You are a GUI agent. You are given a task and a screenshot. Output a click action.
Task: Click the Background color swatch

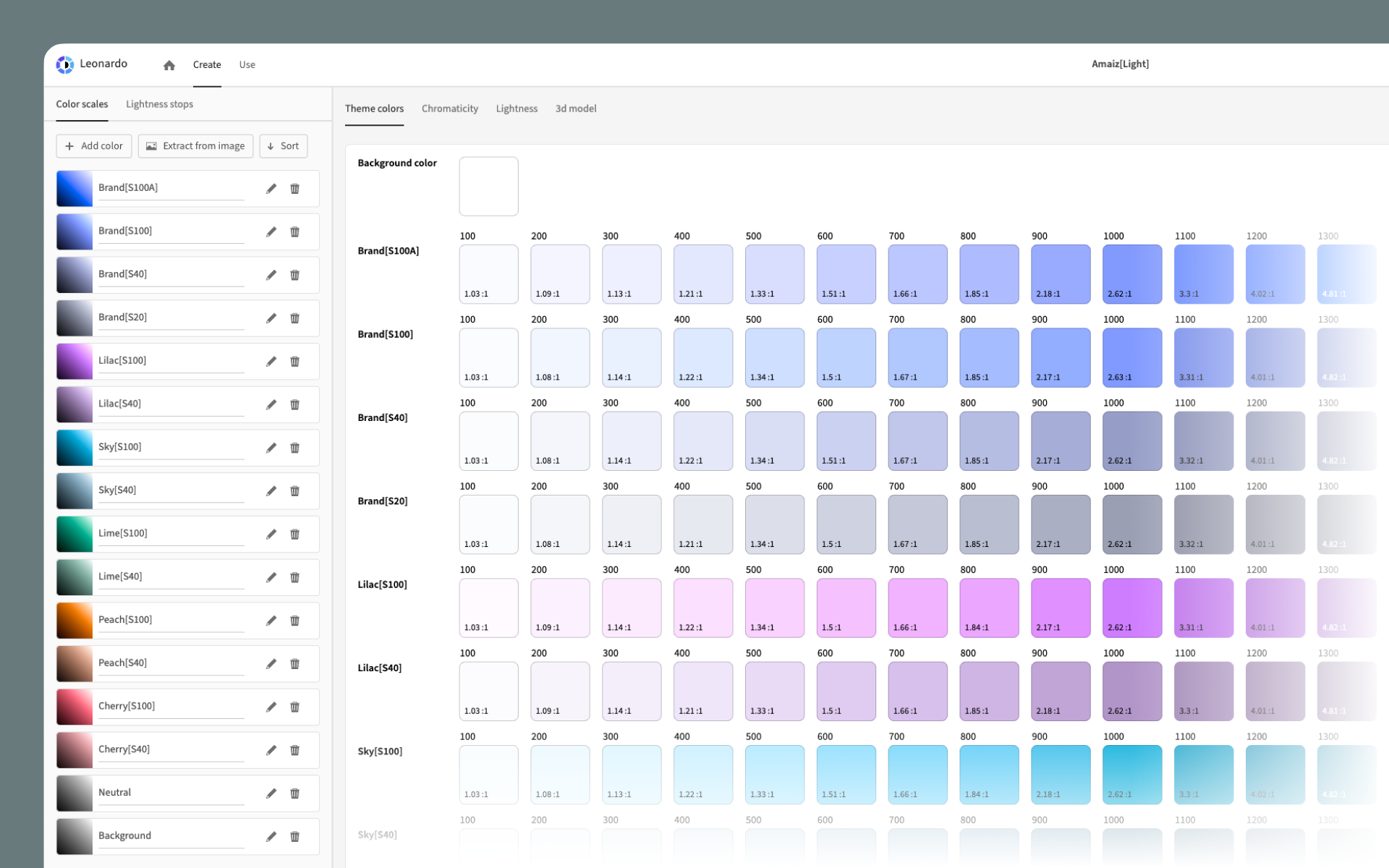(x=488, y=187)
